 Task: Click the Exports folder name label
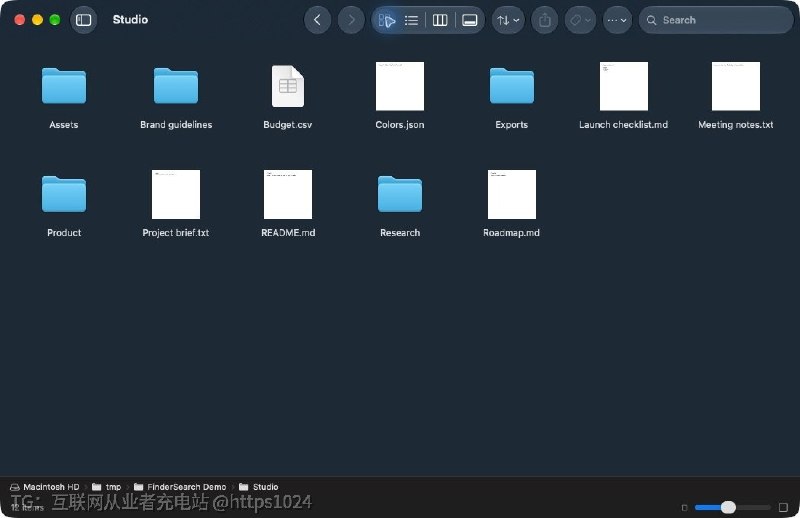512,125
